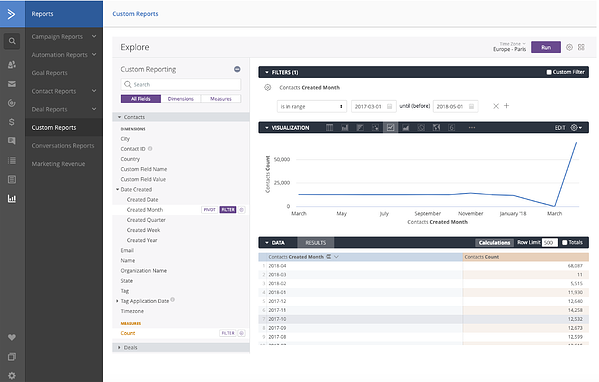The width and height of the screenshot is (599, 382).
Task: Open the Contacts icon in left rail
Action: click(12, 64)
